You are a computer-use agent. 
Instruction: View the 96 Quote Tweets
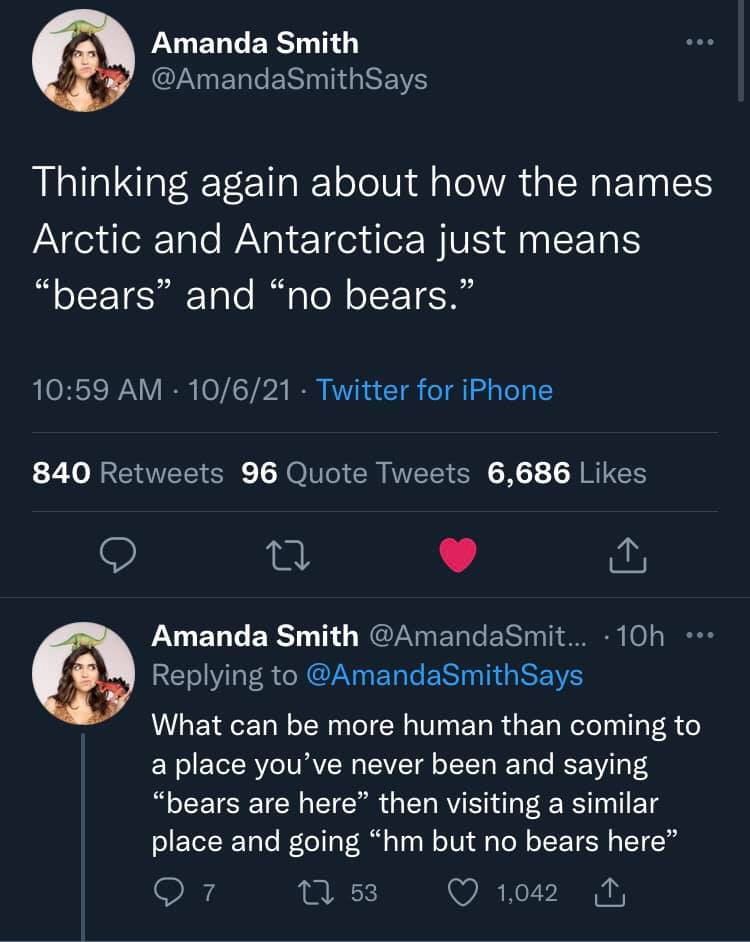point(356,472)
